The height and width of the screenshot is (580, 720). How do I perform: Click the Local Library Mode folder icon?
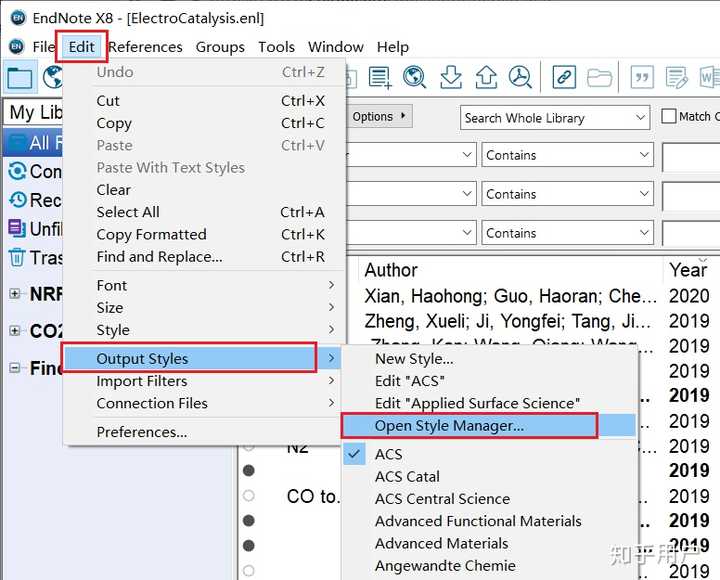20,77
